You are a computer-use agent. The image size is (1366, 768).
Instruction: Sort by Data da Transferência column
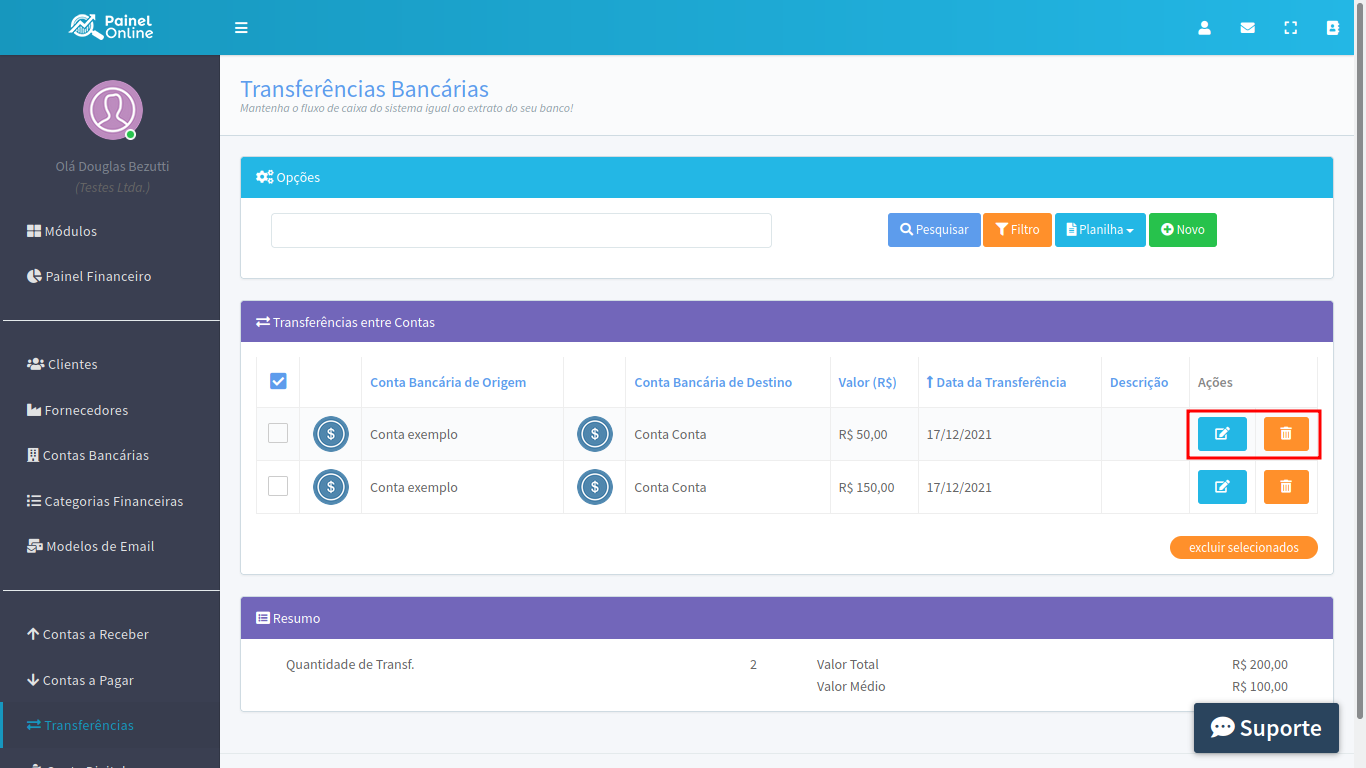tap(996, 382)
